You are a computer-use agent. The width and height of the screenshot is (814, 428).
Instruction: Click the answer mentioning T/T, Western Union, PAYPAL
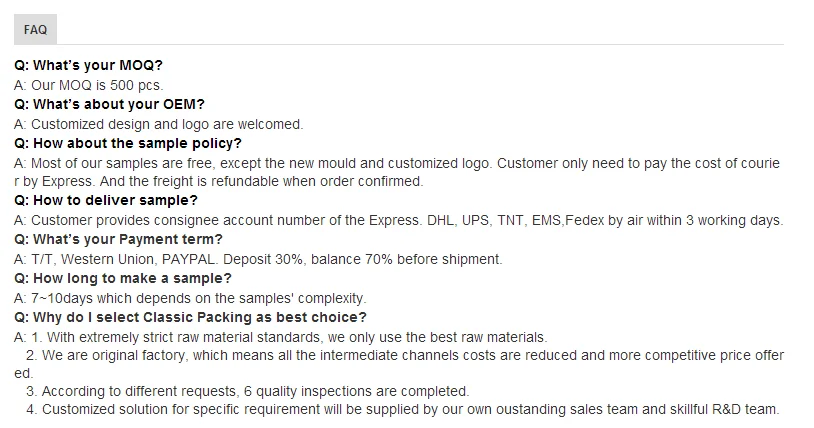pyautogui.click(x=258, y=259)
